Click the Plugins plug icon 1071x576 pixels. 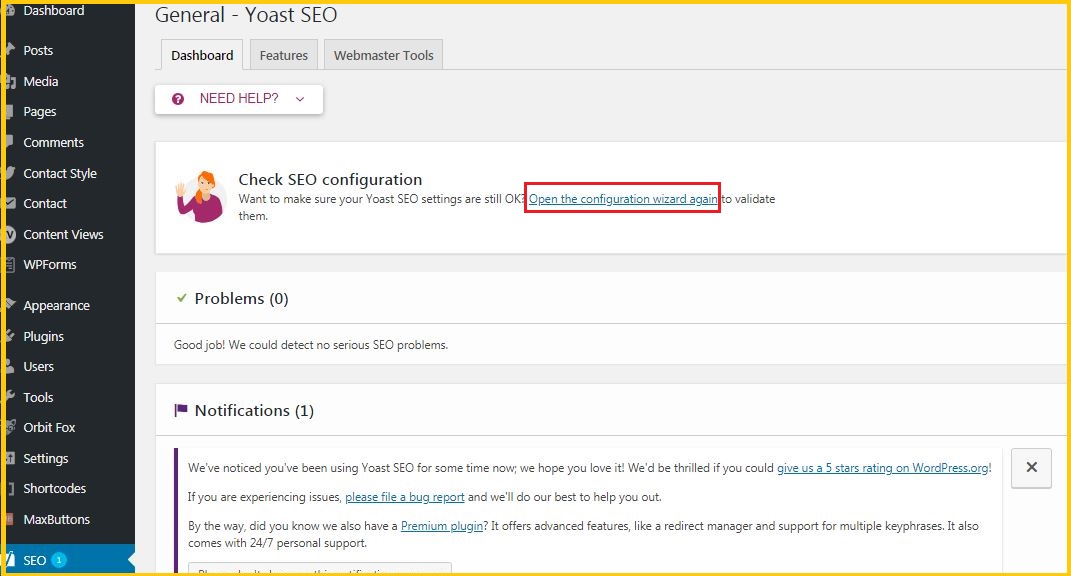pyautogui.click(x=10, y=335)
